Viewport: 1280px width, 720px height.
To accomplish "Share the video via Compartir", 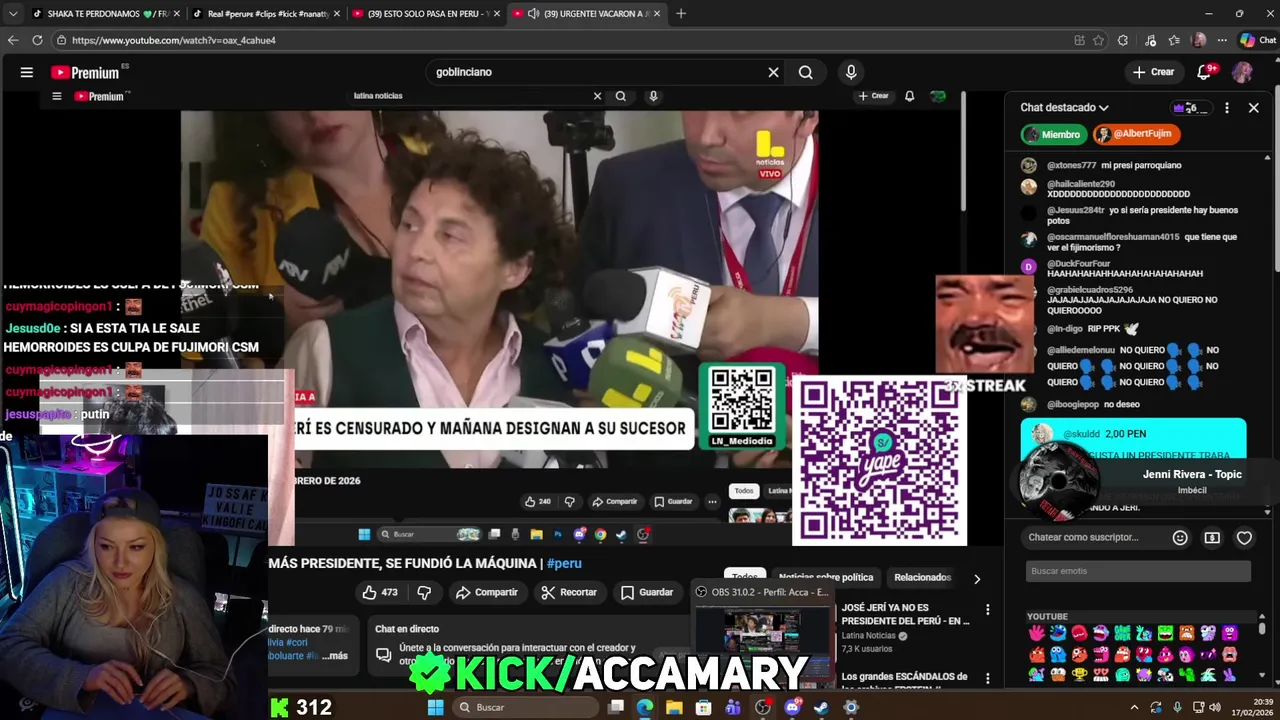I will (487, 592).
